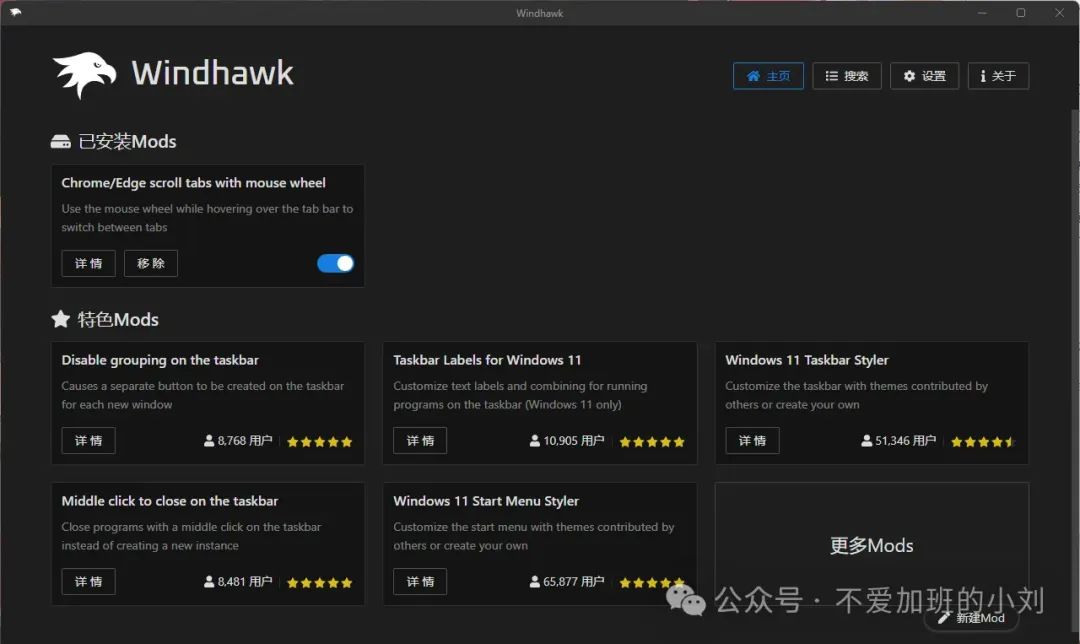The height and width of the screenshot is (644, 1080).
Task: Open 详情 for Chrome/Edge scroll tabs mod
Action: click(88, 263)
